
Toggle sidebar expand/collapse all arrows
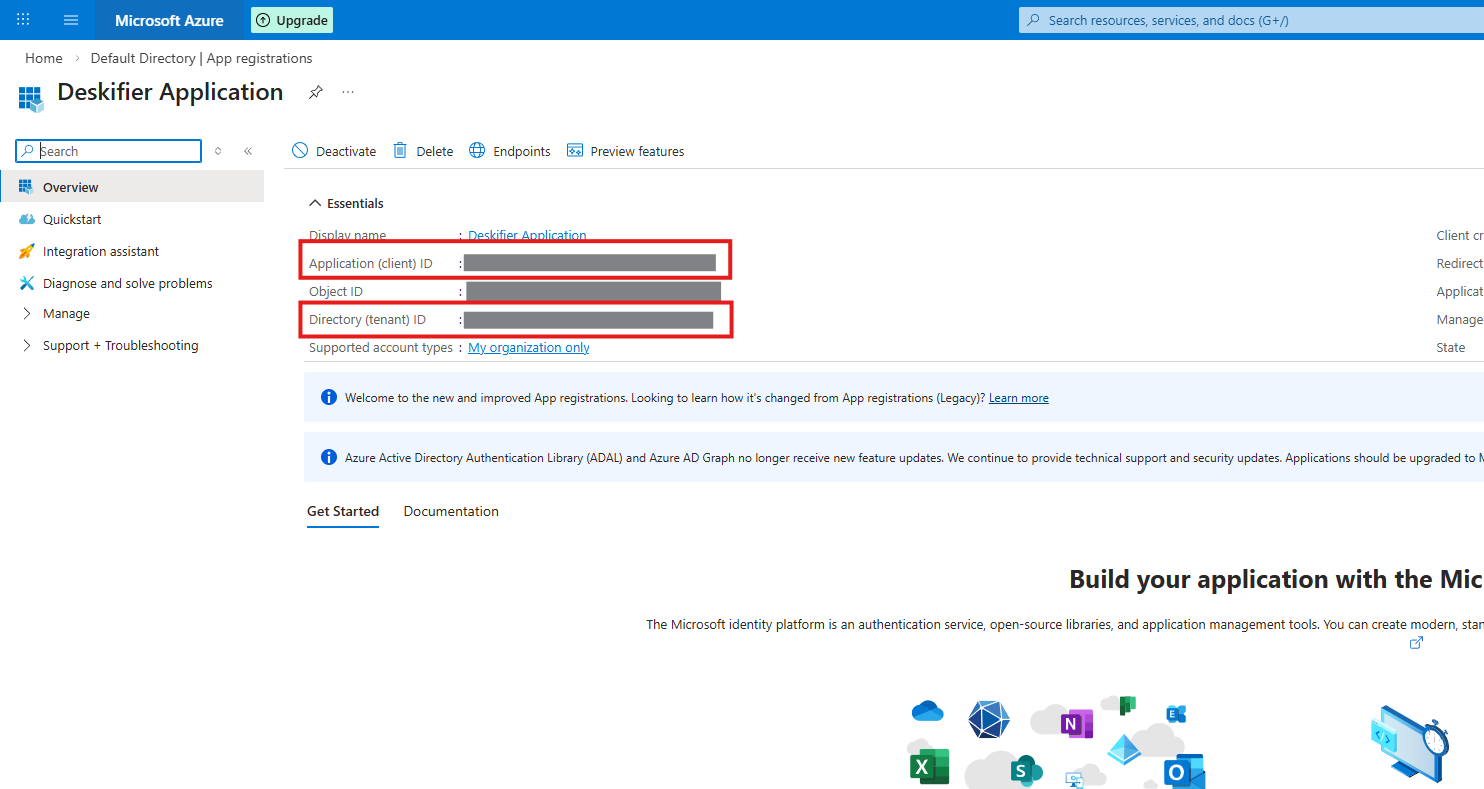[218, 151]
